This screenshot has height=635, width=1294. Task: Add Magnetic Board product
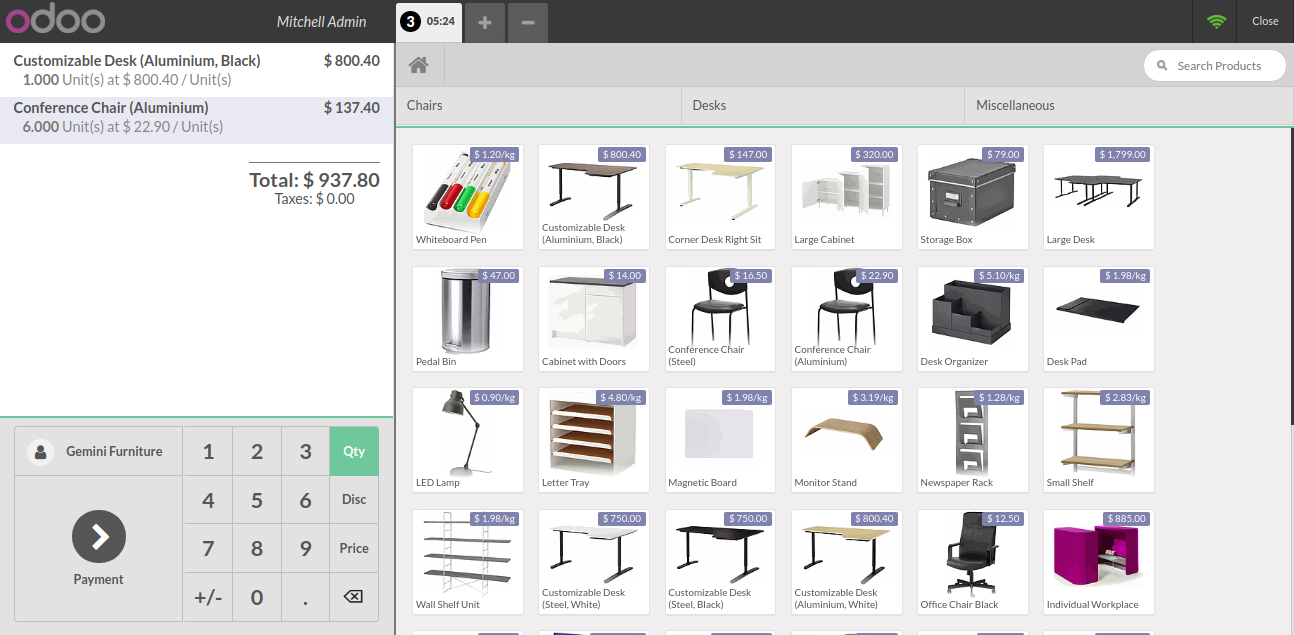point(720,440)
